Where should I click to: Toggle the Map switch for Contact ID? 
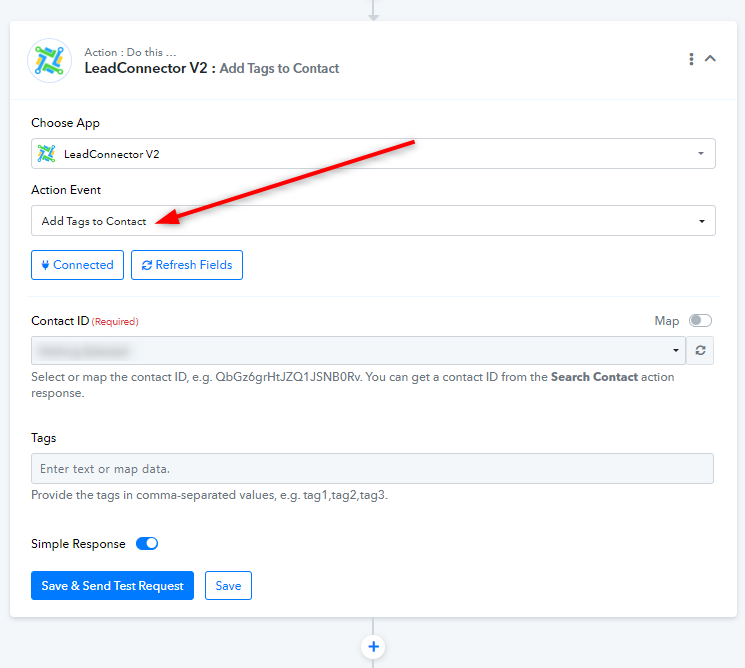(x=700, y=321)
